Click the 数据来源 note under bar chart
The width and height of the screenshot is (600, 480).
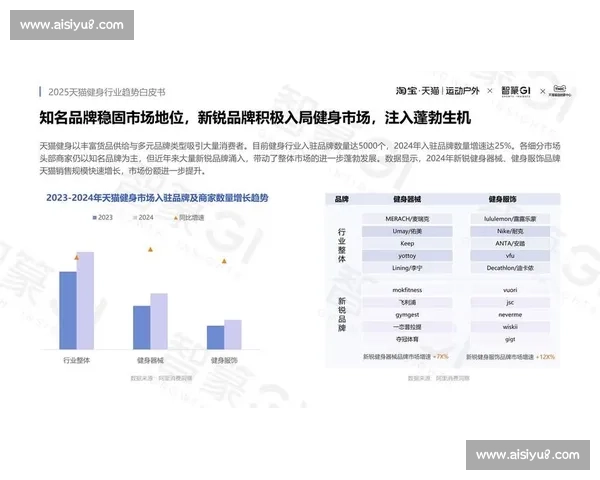pyautogui.click(x=161, y=378)
